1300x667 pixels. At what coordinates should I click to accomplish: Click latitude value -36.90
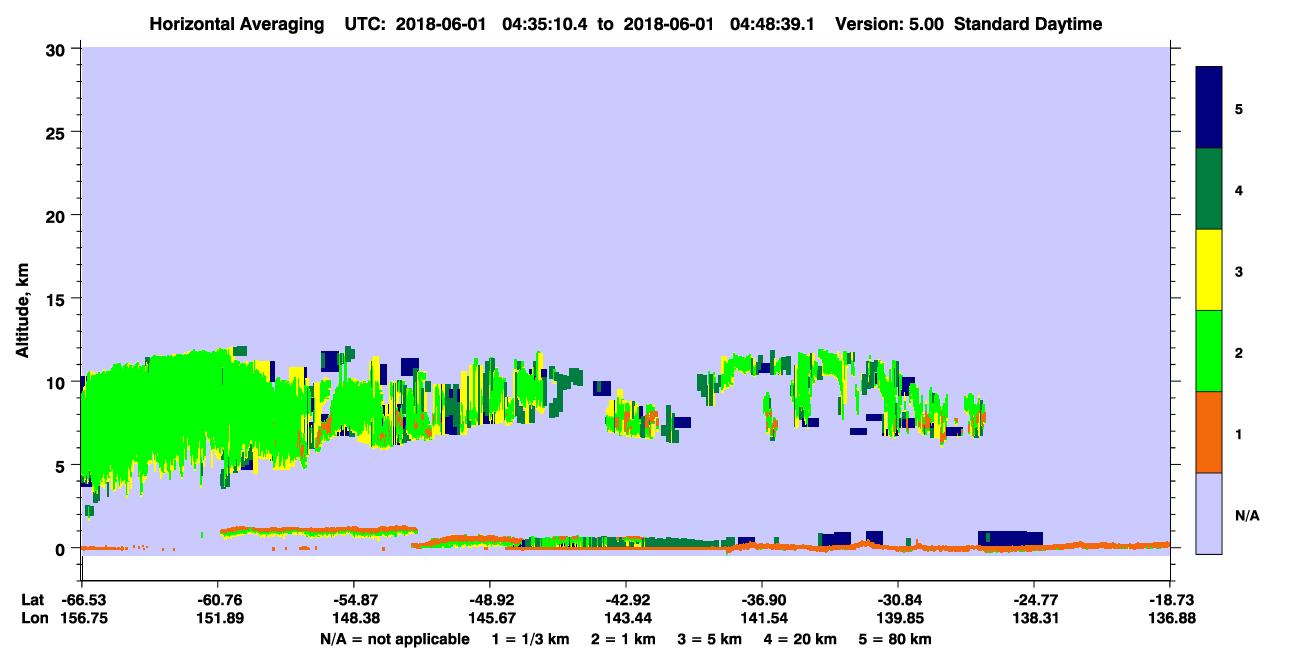tap(762, 600)
